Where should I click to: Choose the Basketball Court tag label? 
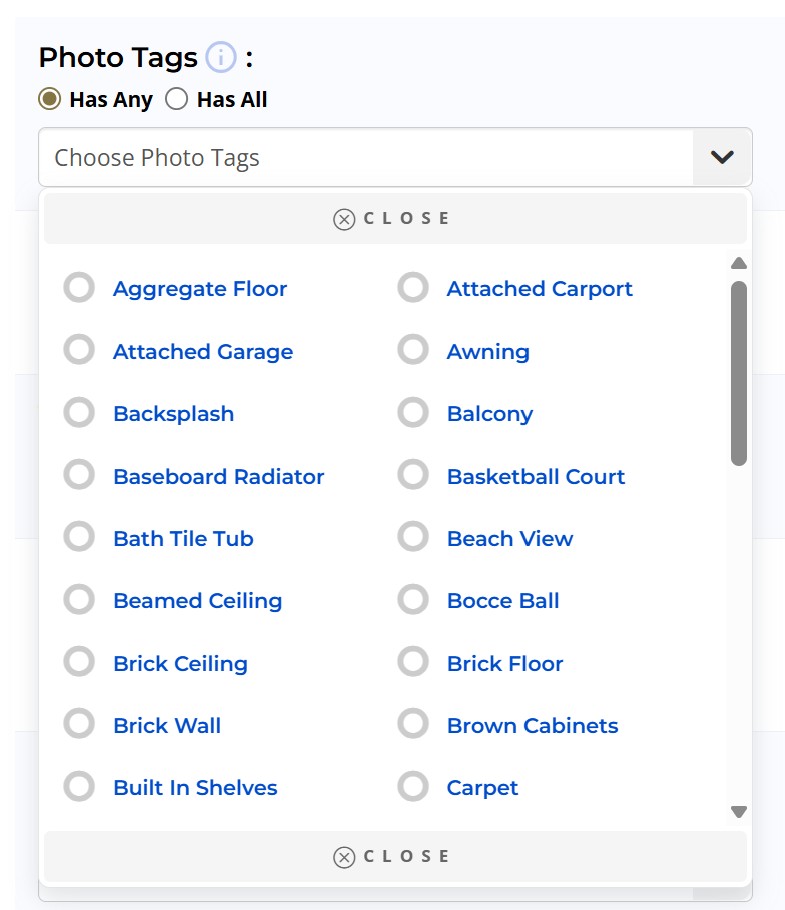[x=535, y=477]
